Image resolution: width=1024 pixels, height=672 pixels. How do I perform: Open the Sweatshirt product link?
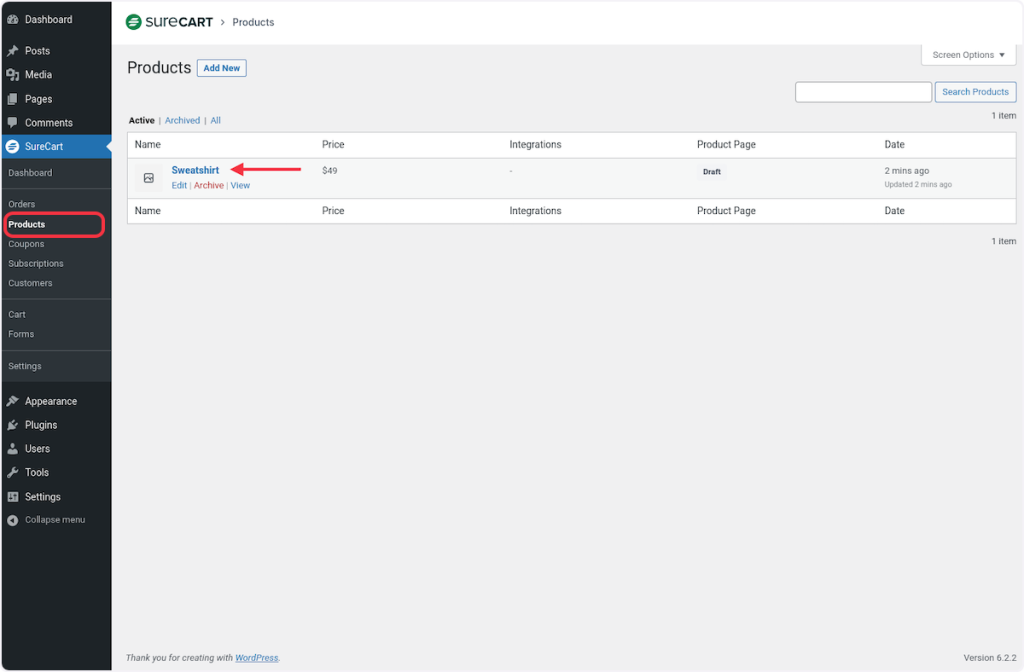[x=195, y=170]
